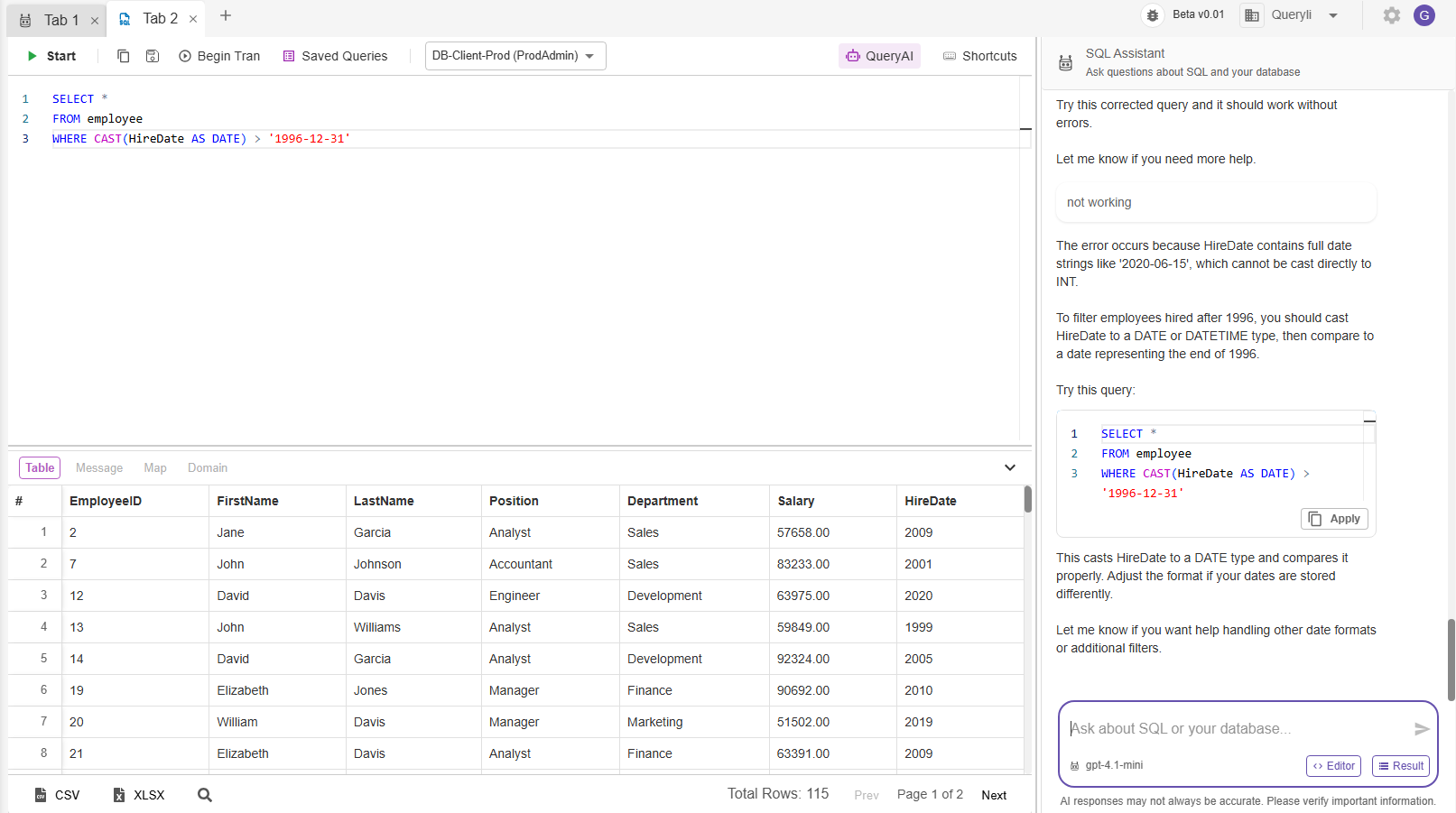
Task: Toggle Editor context in assistant
Action: pos(1333,766)
